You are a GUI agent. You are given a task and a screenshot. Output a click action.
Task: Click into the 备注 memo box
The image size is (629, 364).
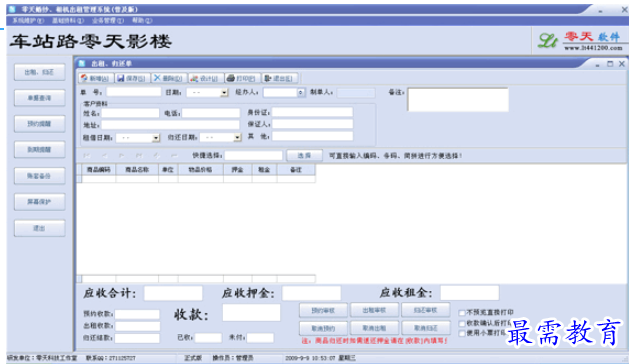[x=458, y=100]
